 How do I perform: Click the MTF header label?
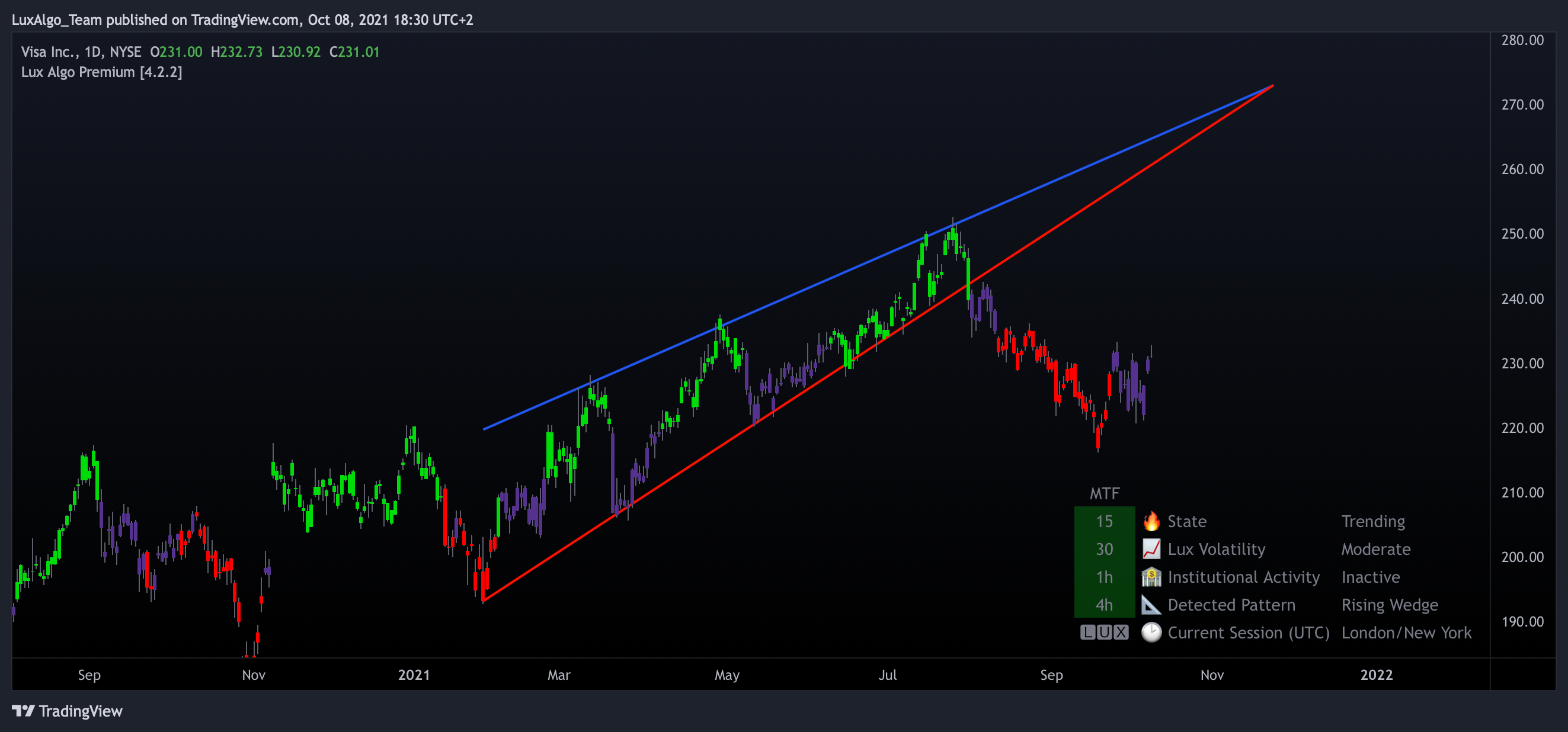pos(1104,493)
